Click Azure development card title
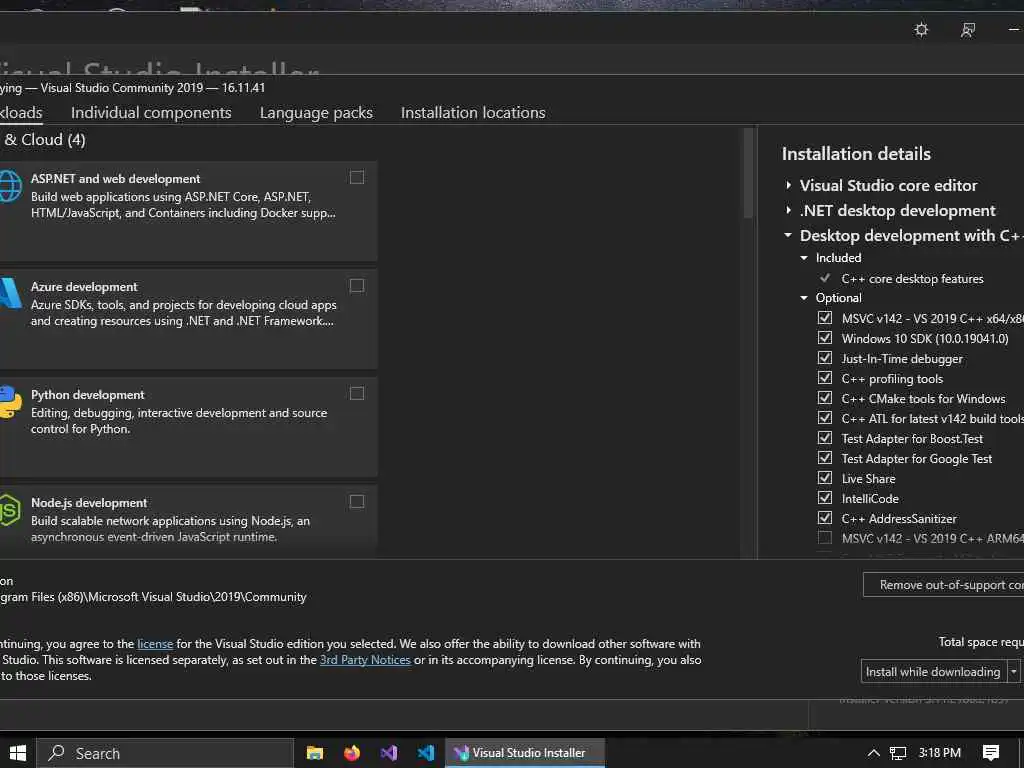 (x=84, y=287)
